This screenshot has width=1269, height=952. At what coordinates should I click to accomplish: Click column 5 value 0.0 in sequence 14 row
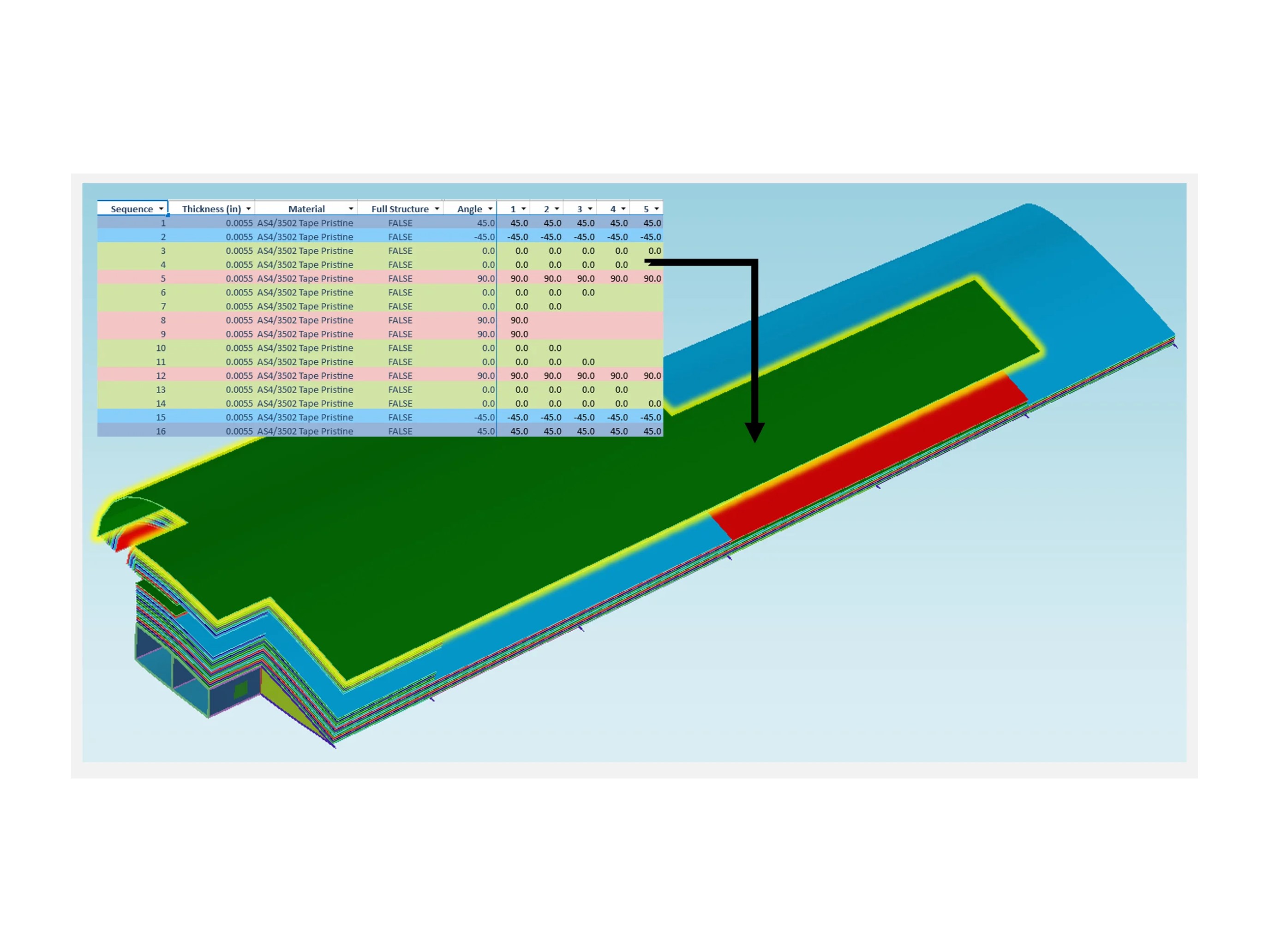coord(655,403)
